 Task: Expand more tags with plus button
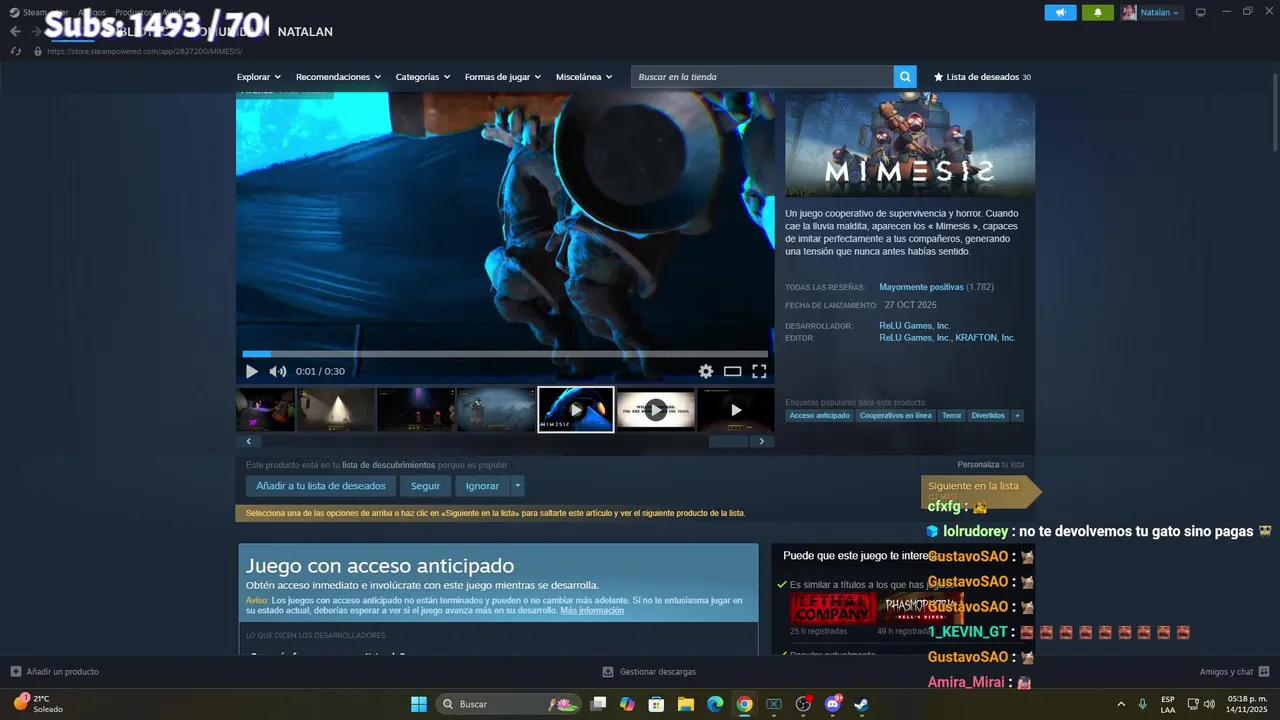(1017, 416)
